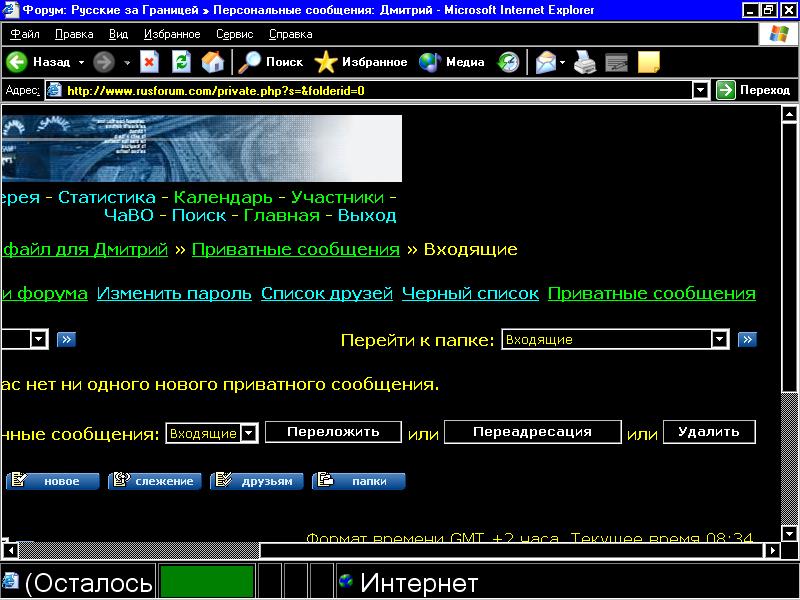Go to the Home page icon
This screenshot has width=800, height=600.
tap(212, 62)
